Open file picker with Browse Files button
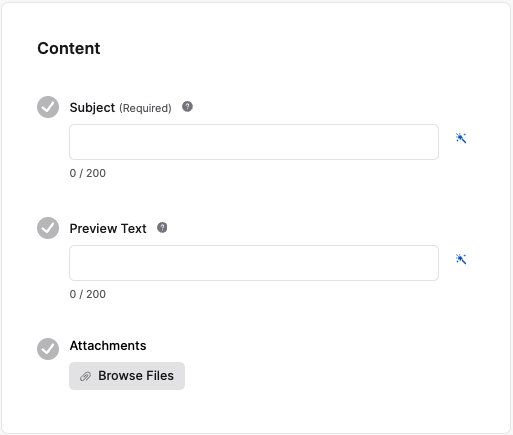The height and width of the screenshot is (435, 513). tap(127, 376)
